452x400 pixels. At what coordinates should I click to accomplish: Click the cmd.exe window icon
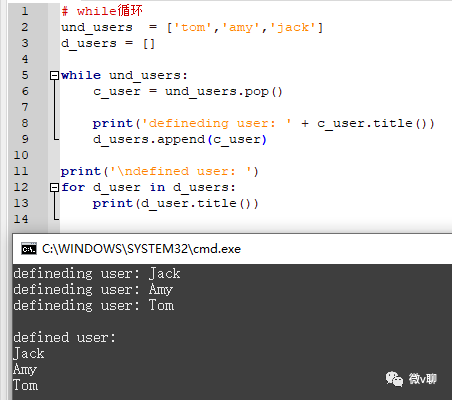(x=29, y=249)
